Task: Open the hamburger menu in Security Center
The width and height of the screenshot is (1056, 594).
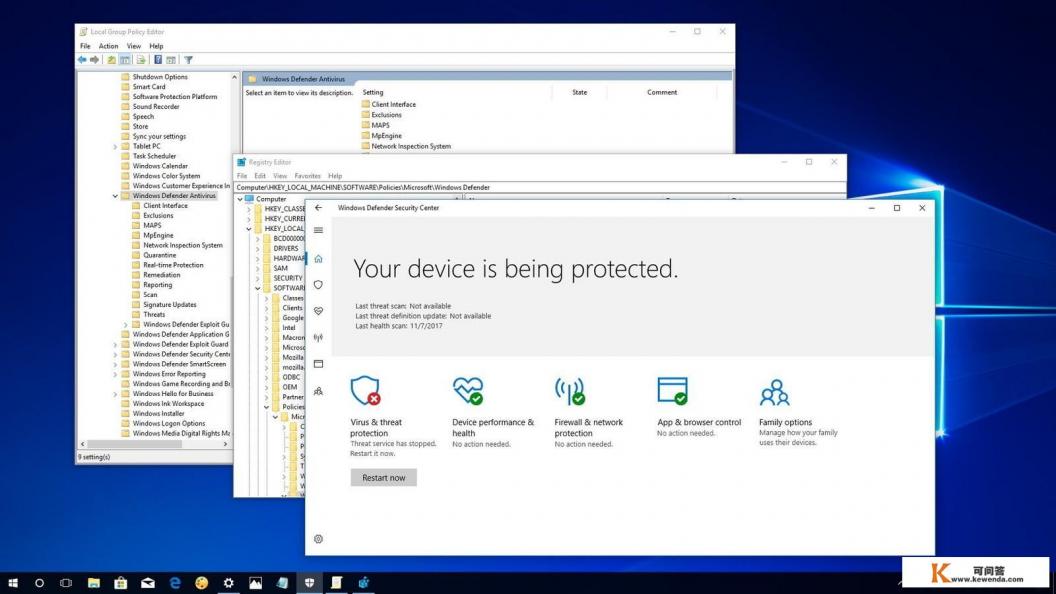Action: [x=319, y=230]
